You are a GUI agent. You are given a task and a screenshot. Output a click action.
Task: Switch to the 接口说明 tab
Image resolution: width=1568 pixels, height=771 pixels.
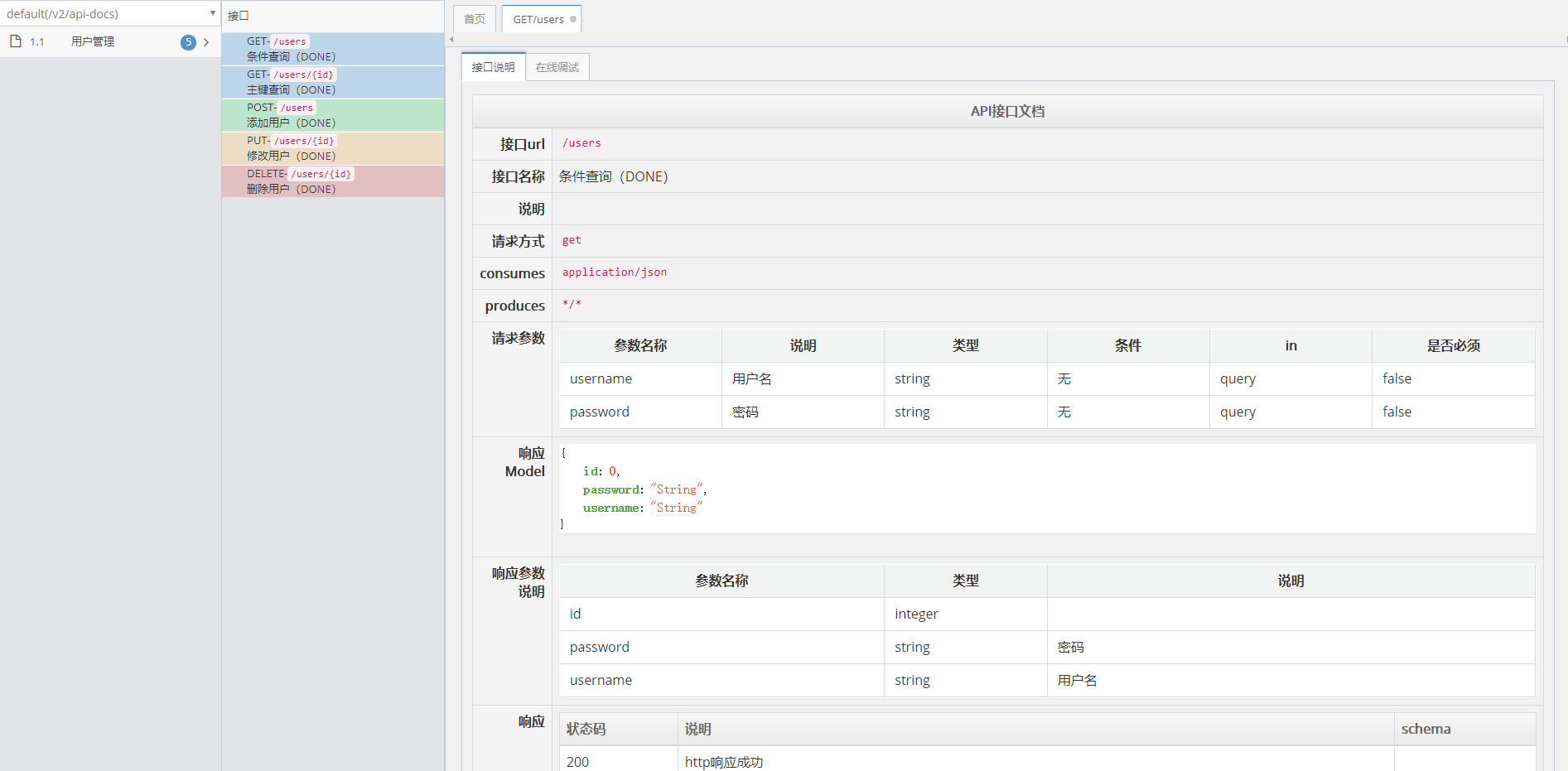click(493, 67)
